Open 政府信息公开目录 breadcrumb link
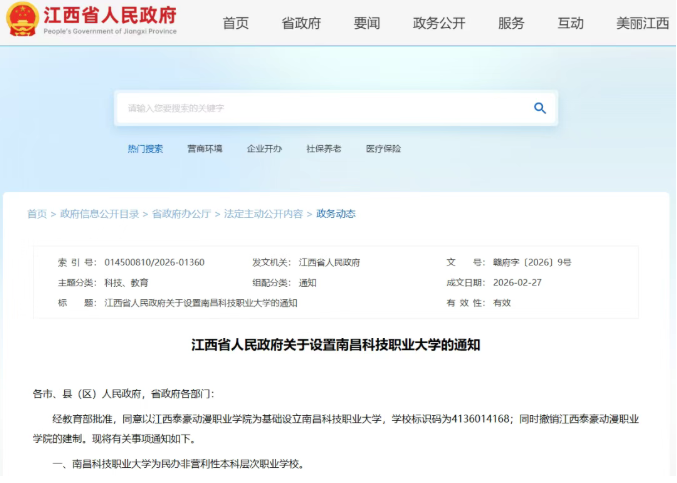The image size is (677, 483). coord(100,214)
